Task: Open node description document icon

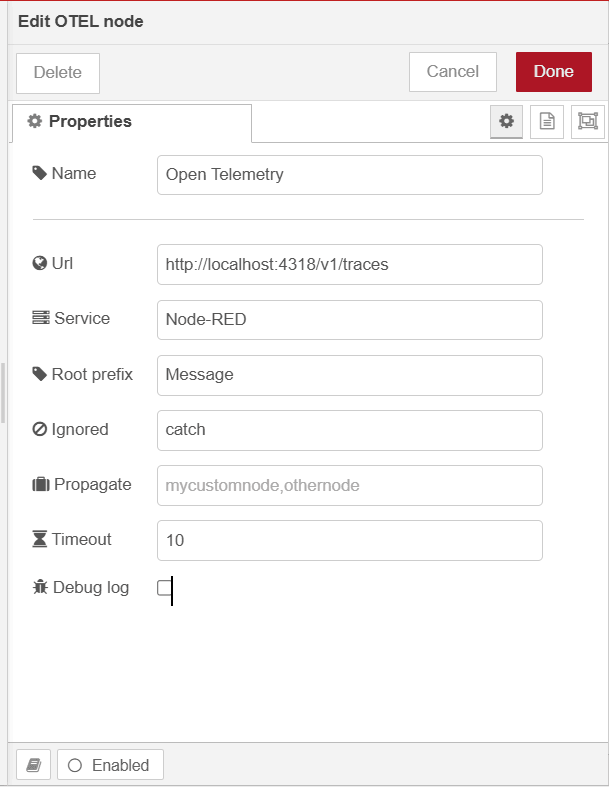Action: (x=547, y=121)
